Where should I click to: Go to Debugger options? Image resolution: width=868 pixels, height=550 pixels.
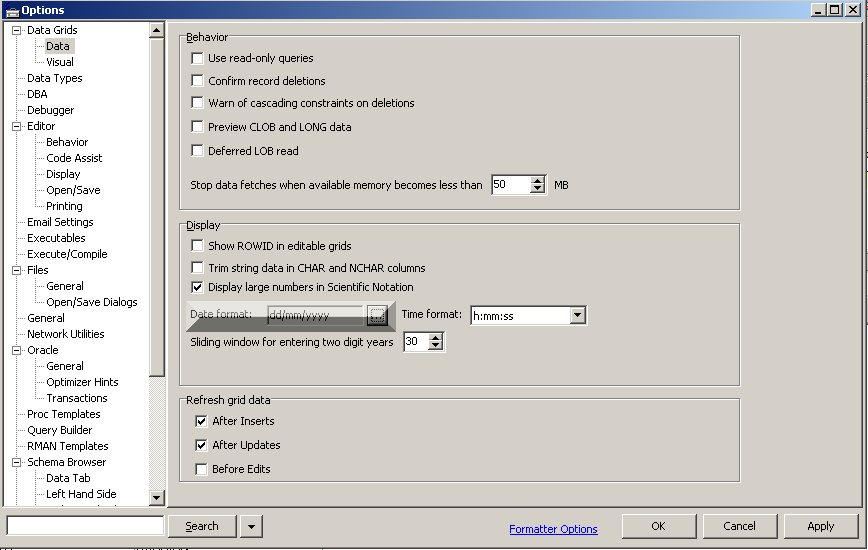pyautogui.click(x=50, y=110)
